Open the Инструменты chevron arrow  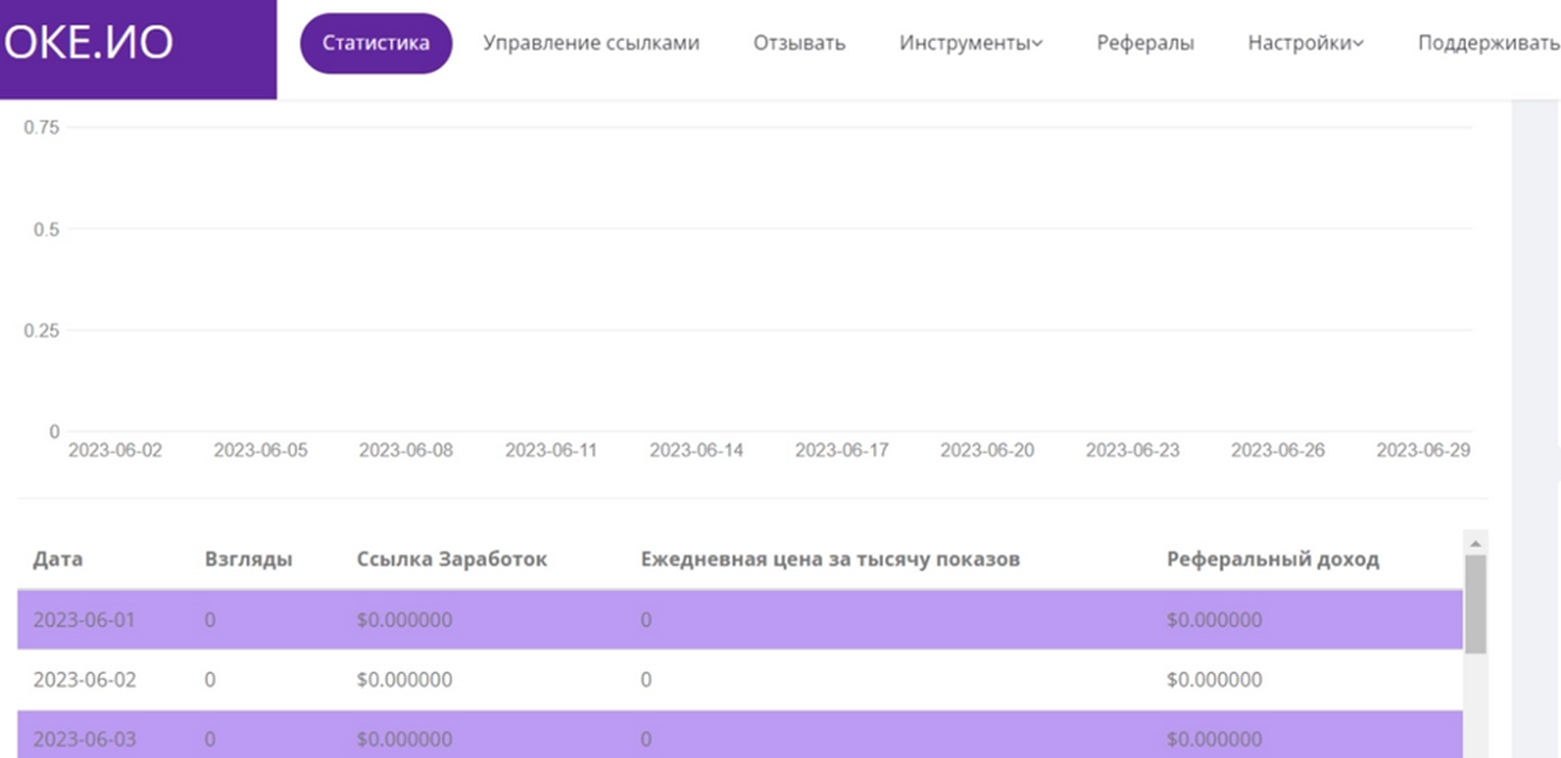tap(1037, 43)
